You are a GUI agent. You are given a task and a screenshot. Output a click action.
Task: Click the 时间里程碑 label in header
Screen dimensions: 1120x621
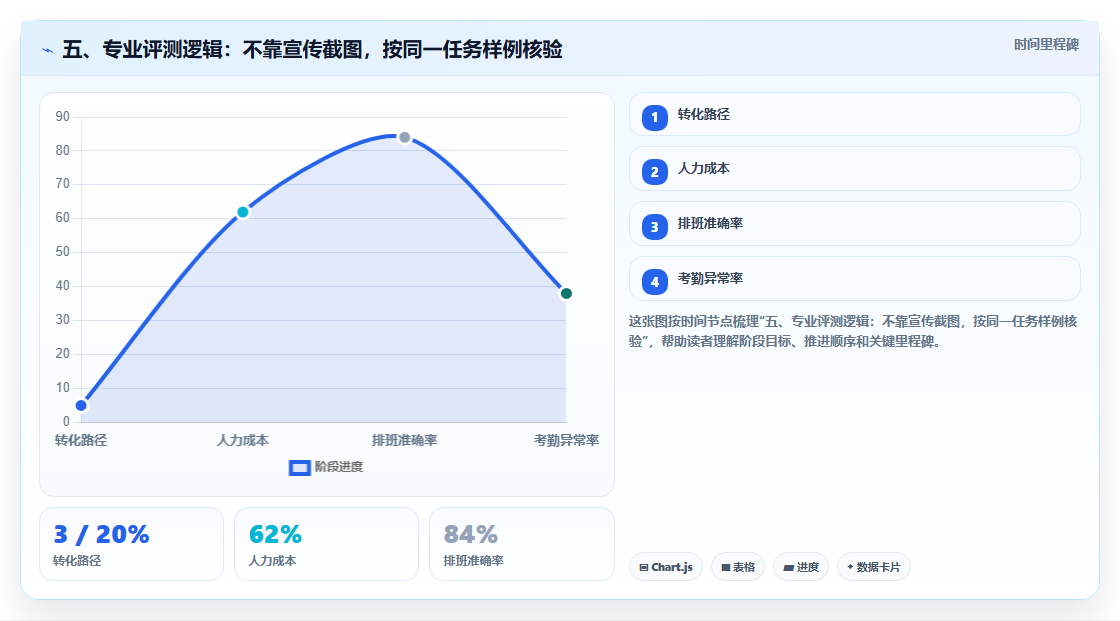pyautogui.click(x=1046, y=45)
